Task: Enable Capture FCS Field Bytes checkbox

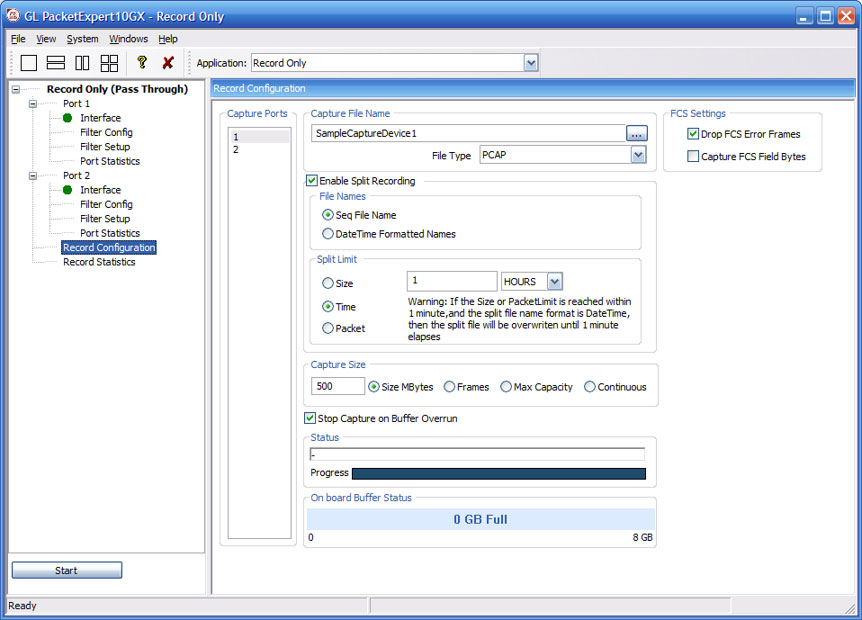Action: click(x=693, y=156)
